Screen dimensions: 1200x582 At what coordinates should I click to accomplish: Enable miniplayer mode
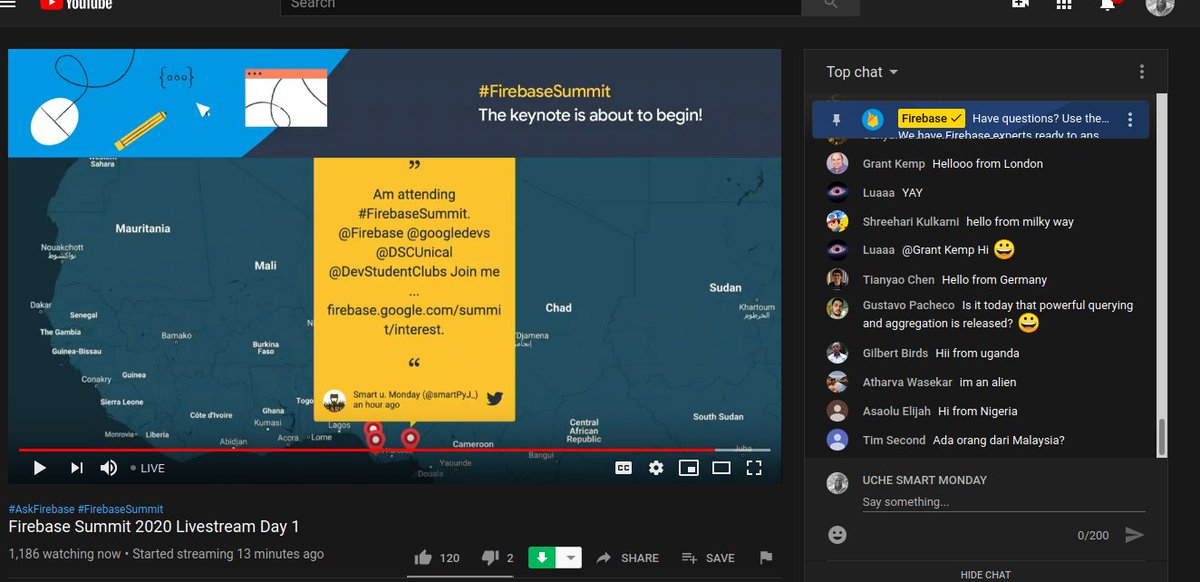click(x=688, y=467)
